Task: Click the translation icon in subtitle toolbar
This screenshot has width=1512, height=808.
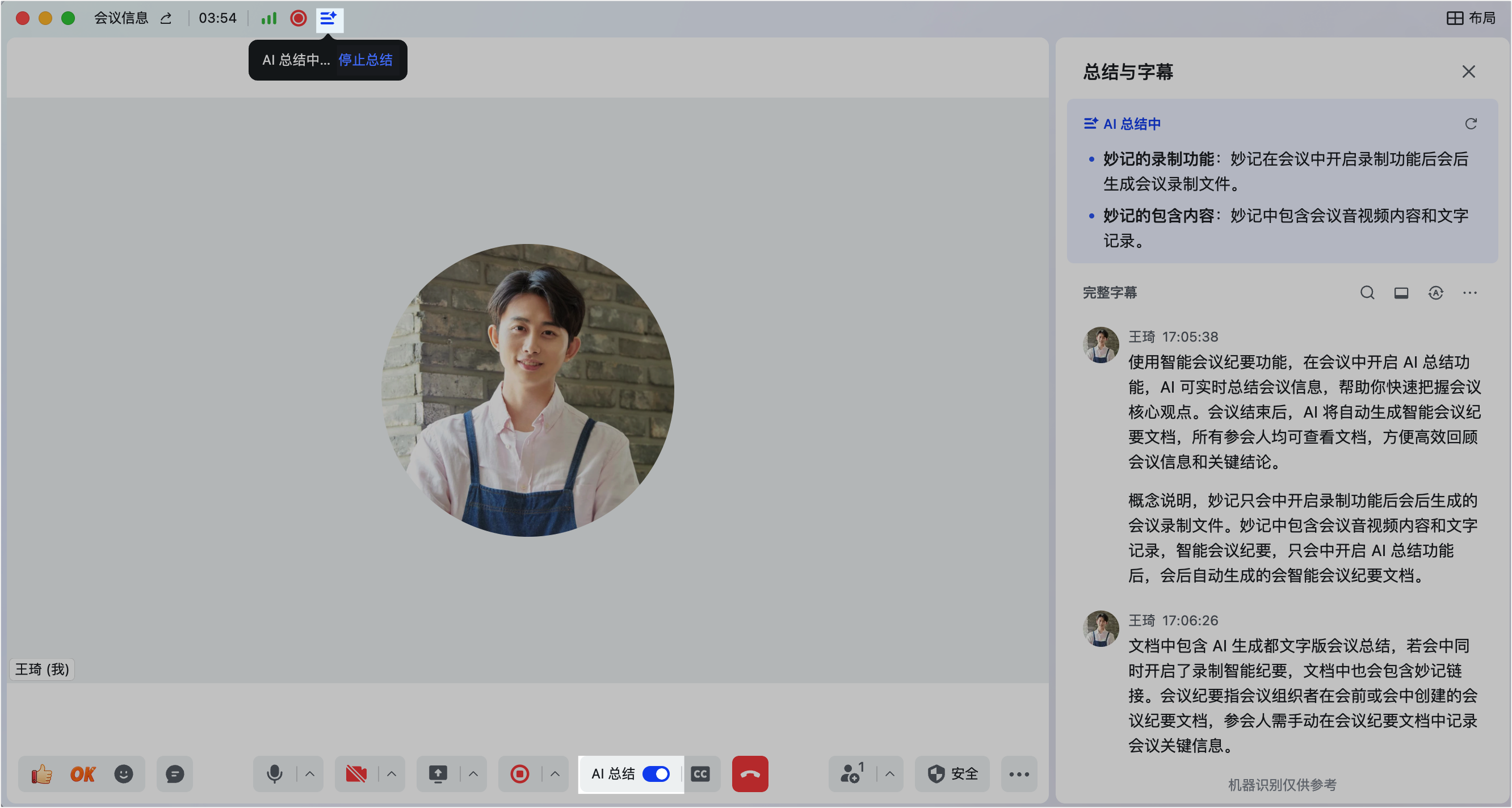Action: pos(1437,293)
